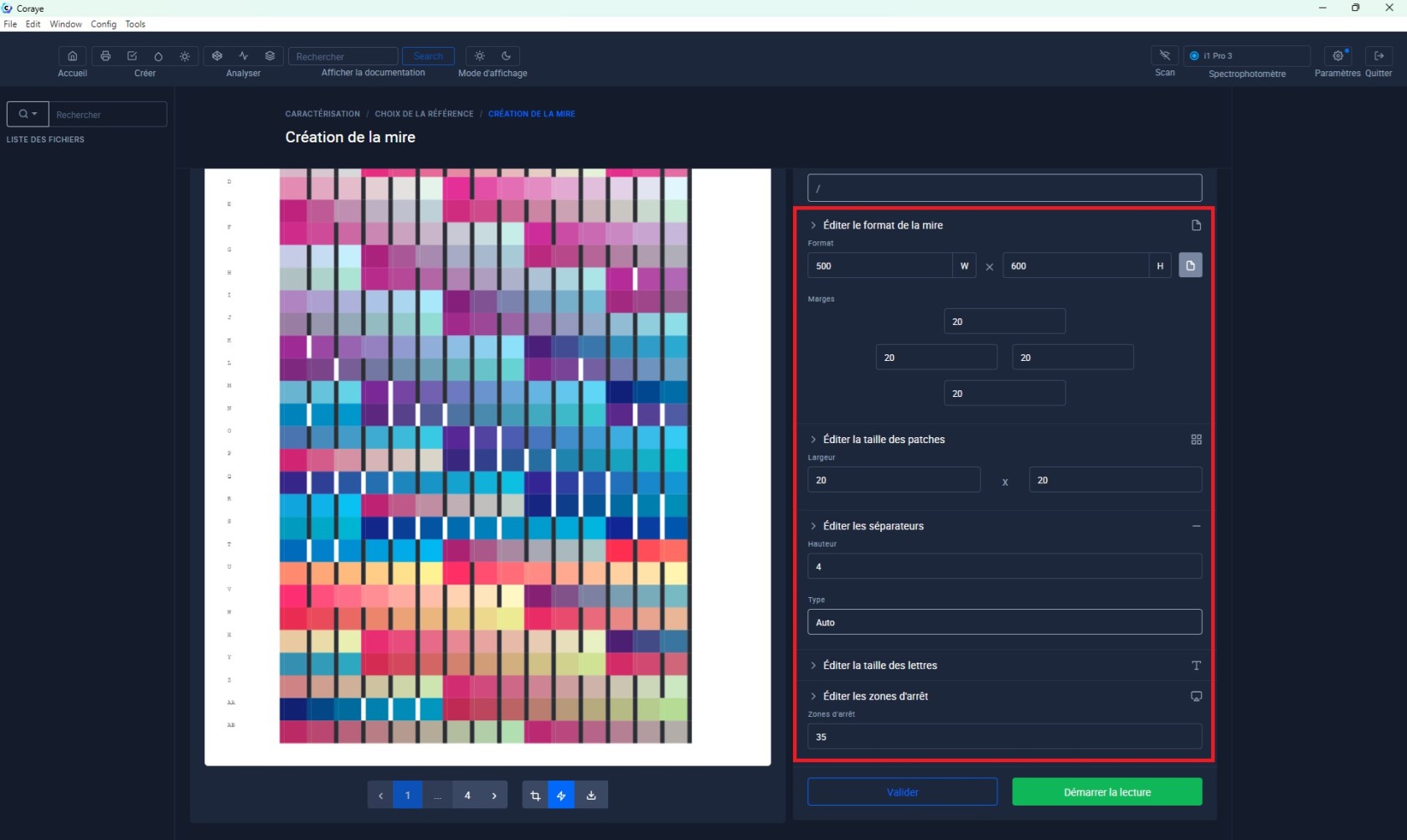Focus the right margin field
Viewport: 1407px width, 840px height.
(x=1073, y=358)
